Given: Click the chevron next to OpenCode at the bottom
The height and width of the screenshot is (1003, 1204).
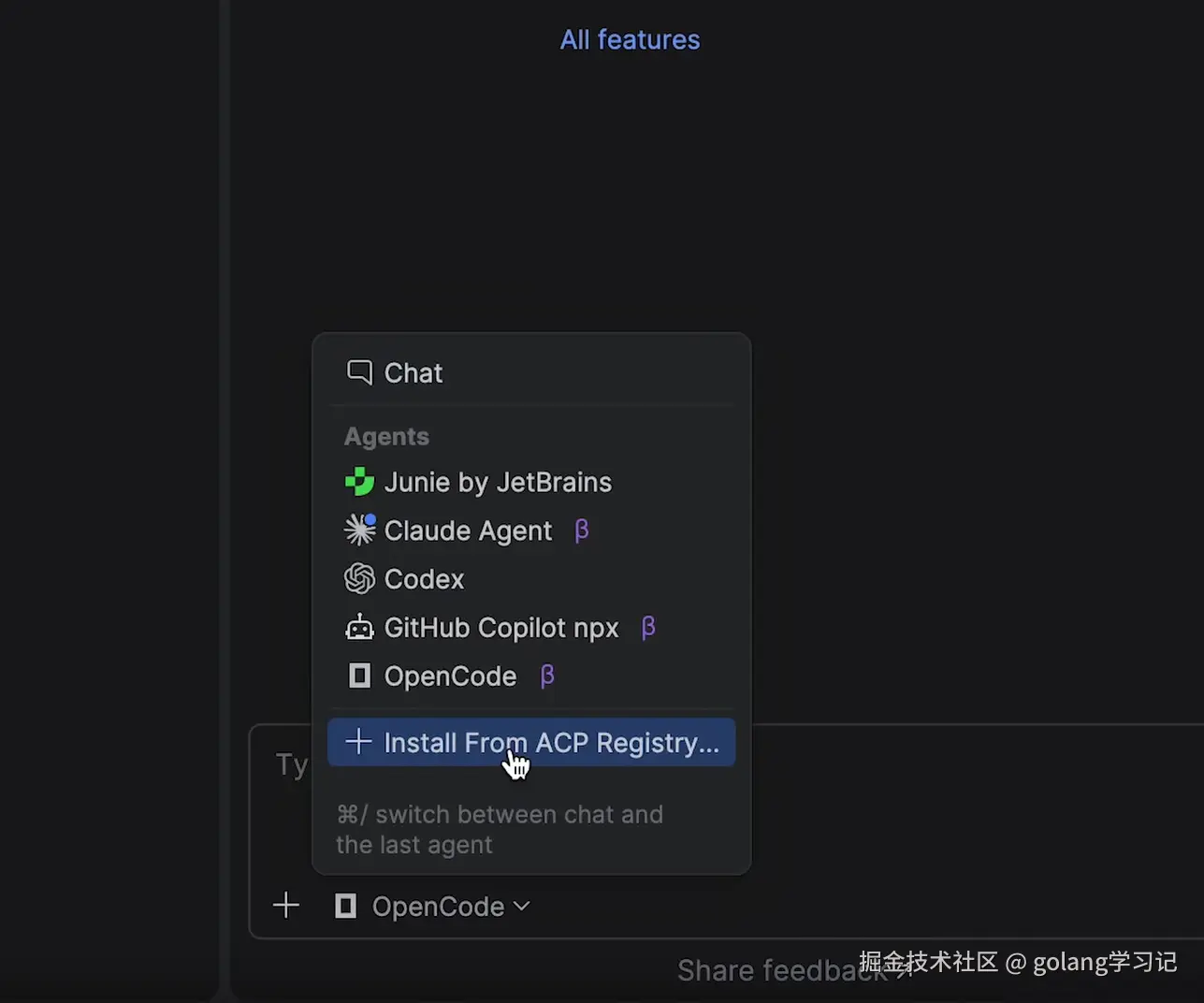Looking at the screenshot, I should 522,906.
